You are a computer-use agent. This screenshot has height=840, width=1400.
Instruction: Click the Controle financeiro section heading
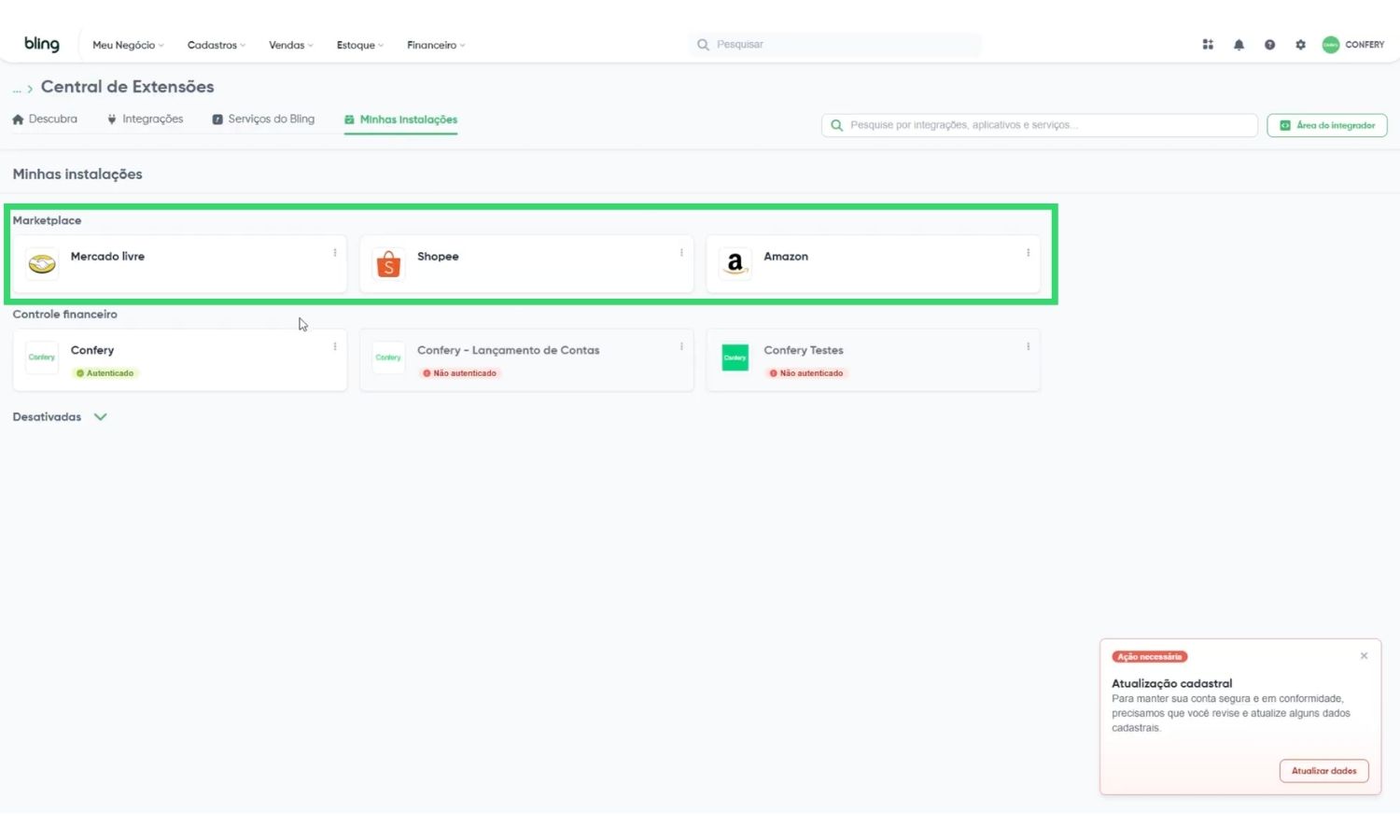click(65, 315)
